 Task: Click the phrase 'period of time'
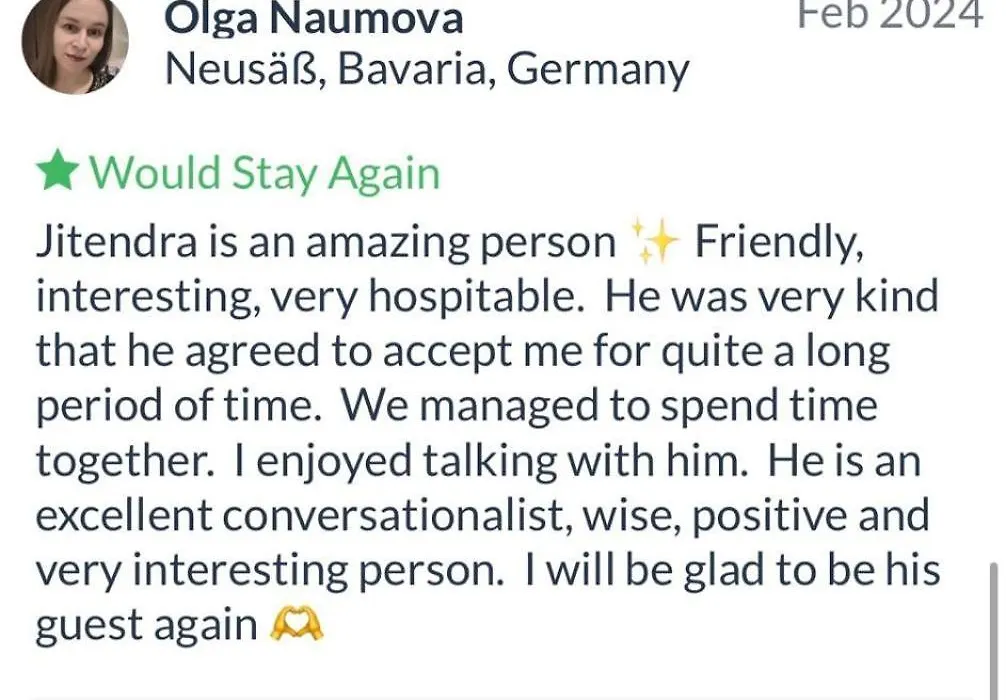click(x=178, y=407)
